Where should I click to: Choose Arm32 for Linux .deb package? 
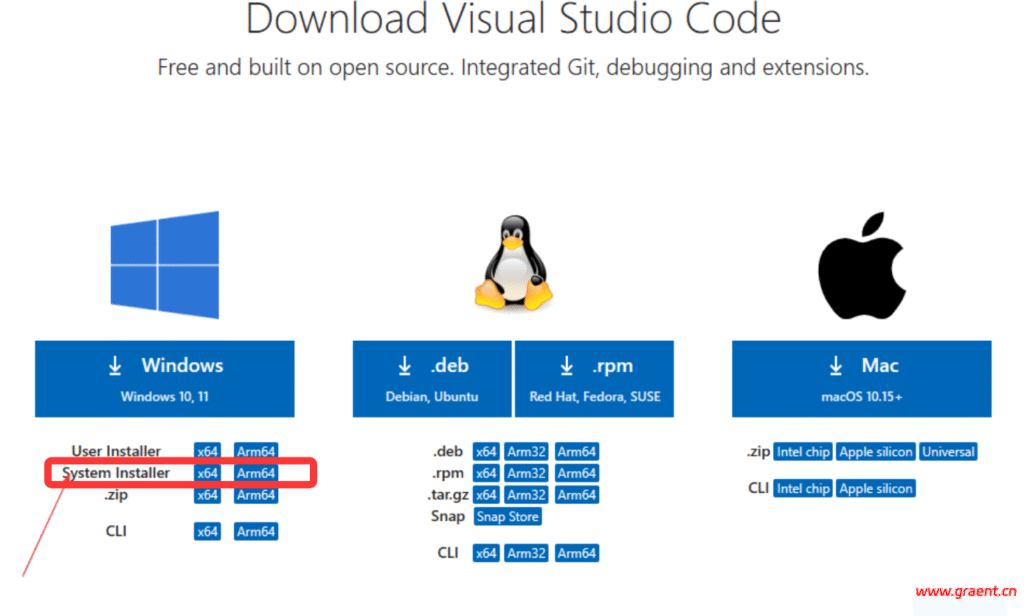click(x=526, y=452)
